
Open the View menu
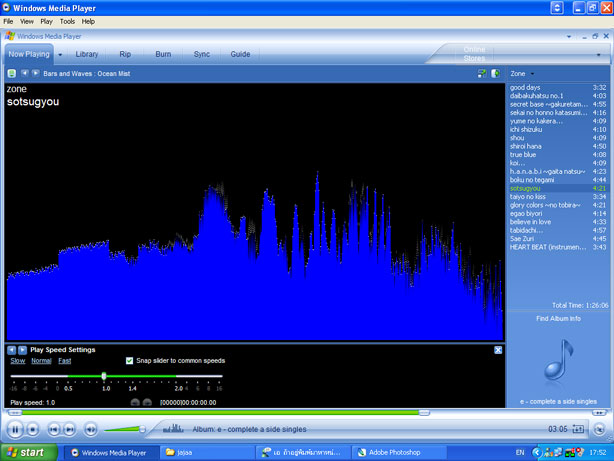click(27, 22)
